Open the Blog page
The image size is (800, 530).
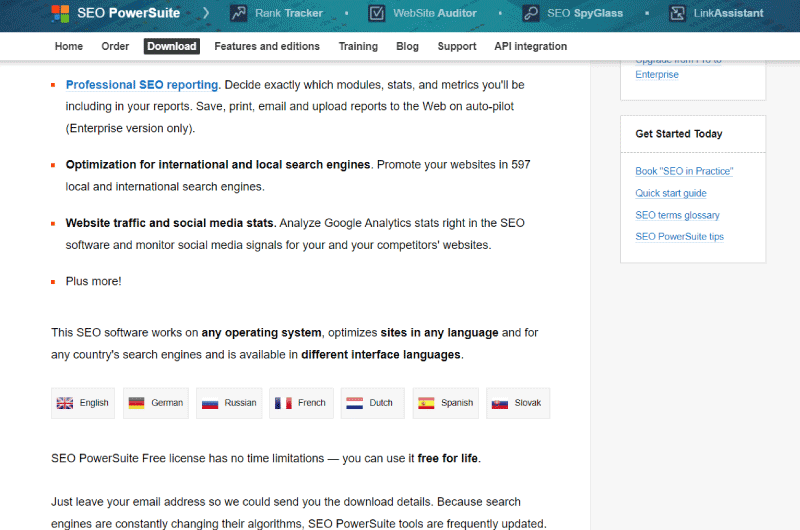click(407, 46)
